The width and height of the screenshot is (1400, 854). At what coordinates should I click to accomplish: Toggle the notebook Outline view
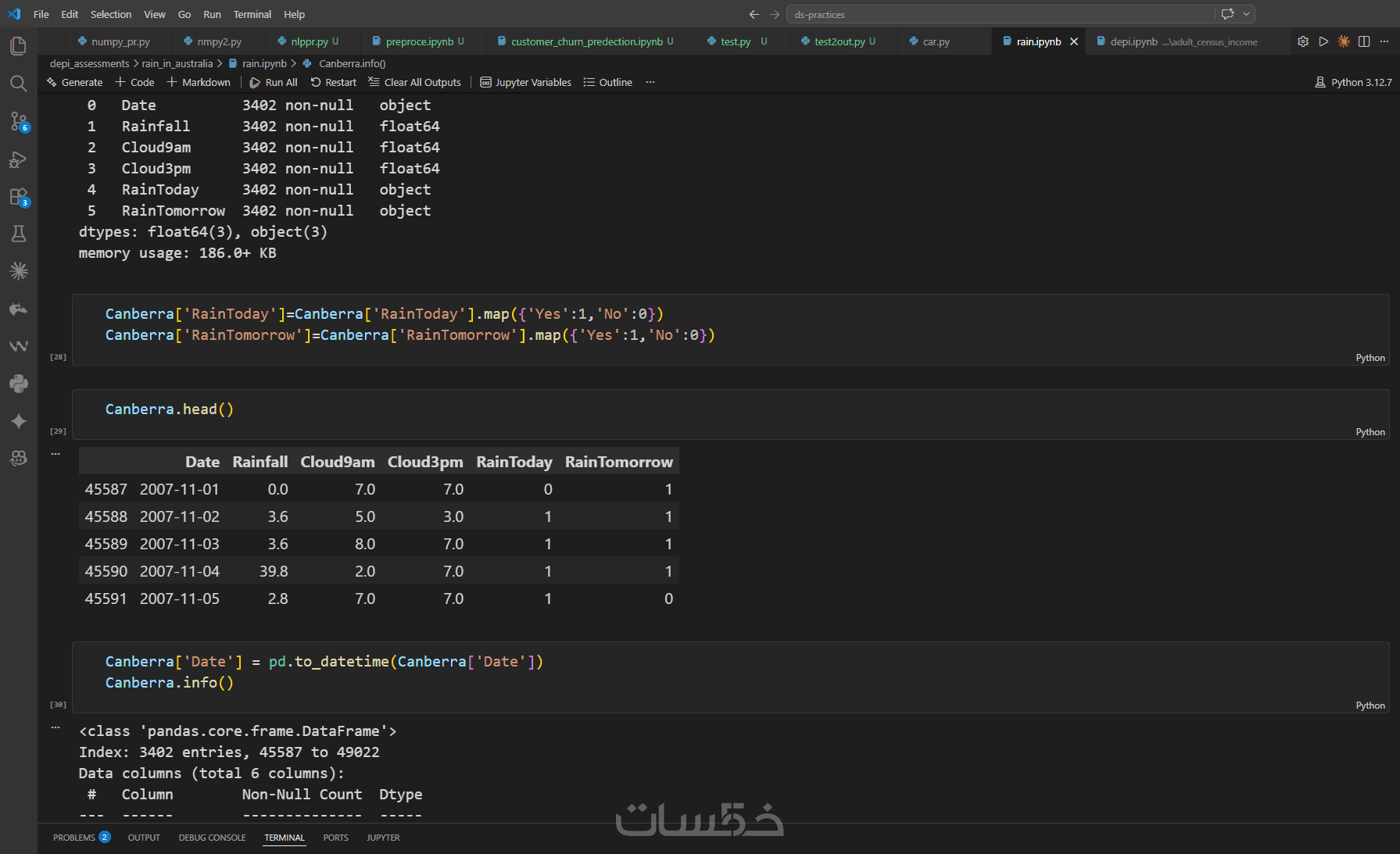[608, 82]
